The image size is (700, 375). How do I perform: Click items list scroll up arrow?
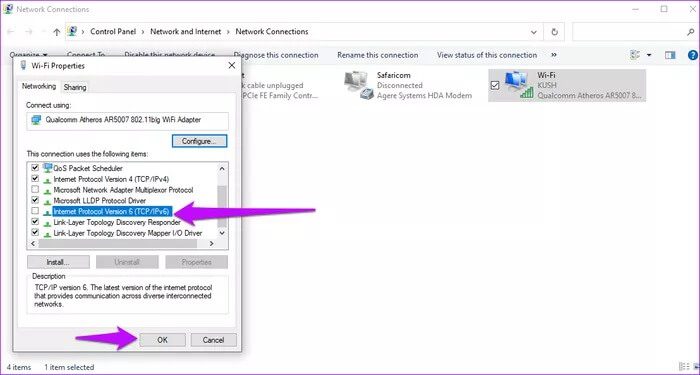point(222,168)
